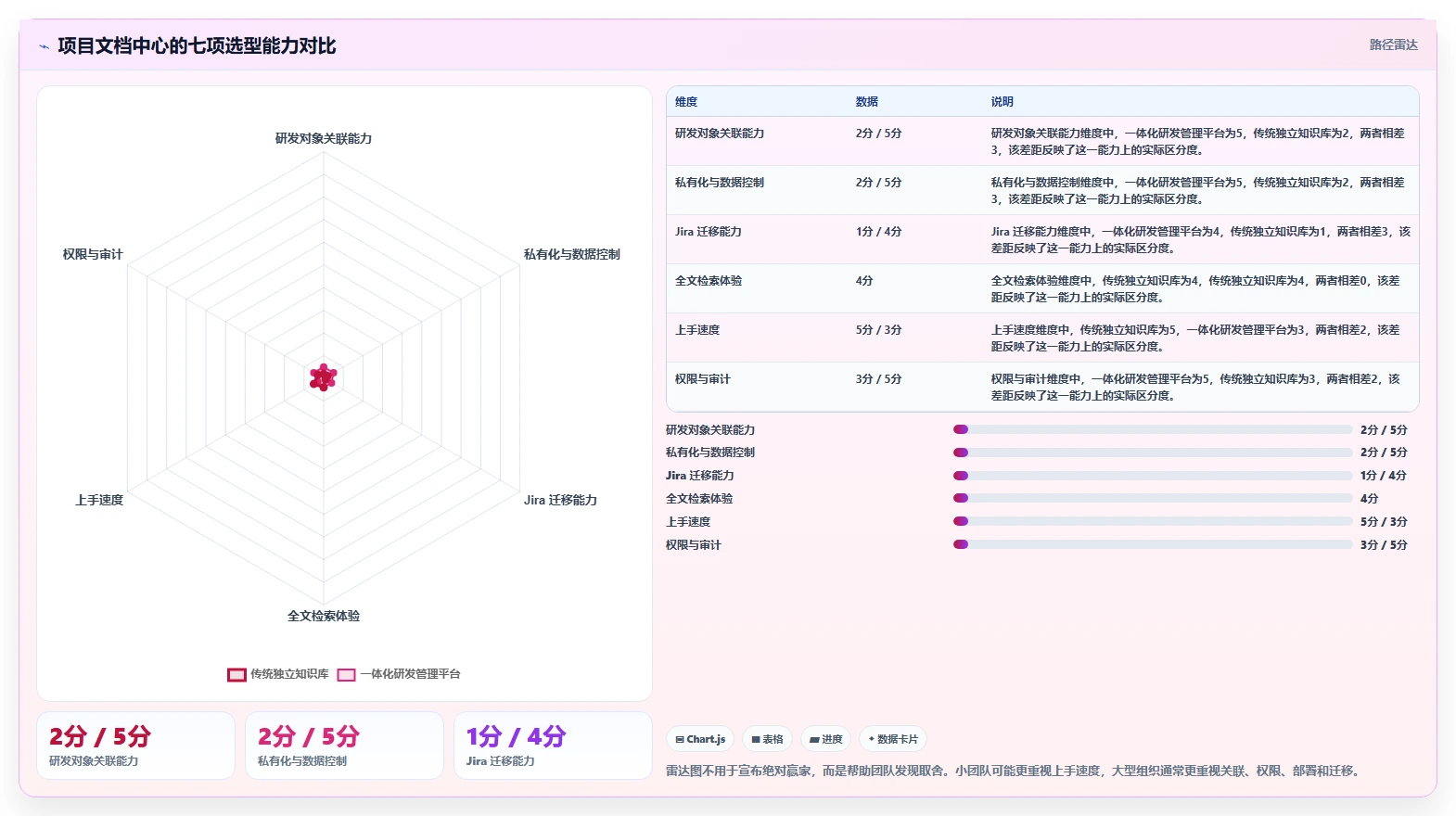The height and width of the screenshot is (816, 1456).
Task: Click the radar axis label 权限与审计
Action: [x=93, y=254]
